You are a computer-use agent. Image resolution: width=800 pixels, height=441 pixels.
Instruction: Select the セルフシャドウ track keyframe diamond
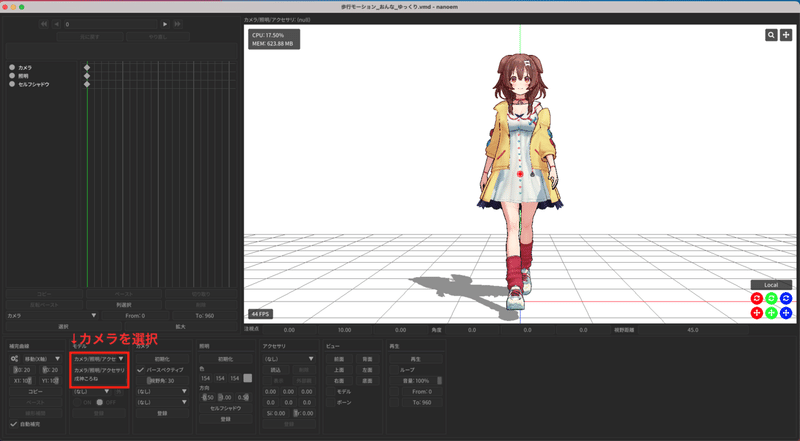tap(87, 84)
